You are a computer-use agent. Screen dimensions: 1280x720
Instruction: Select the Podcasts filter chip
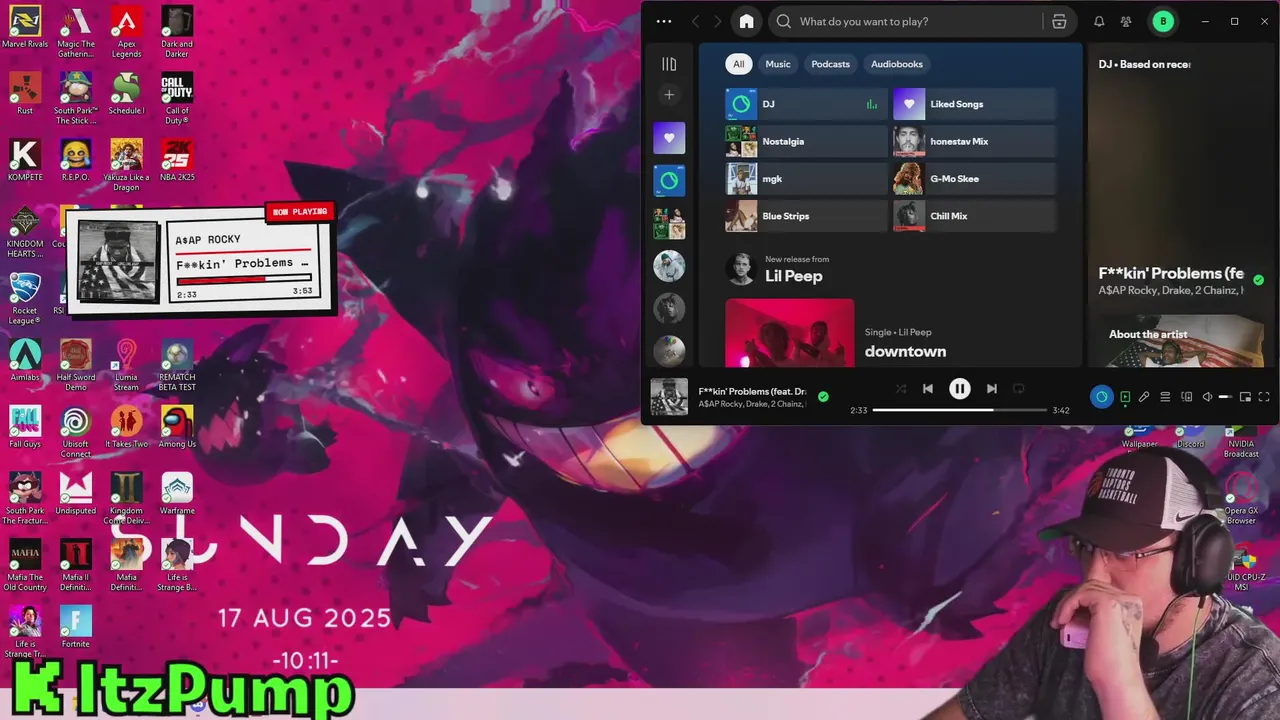click(x=830, y=64)
